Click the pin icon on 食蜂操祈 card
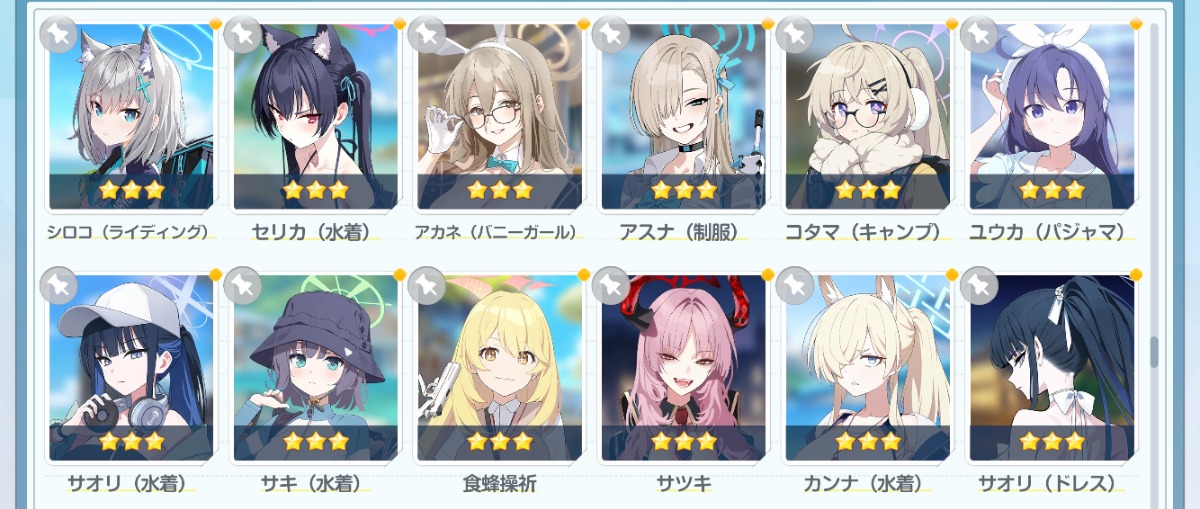The image size is (1200, 509). pos(427,286)
